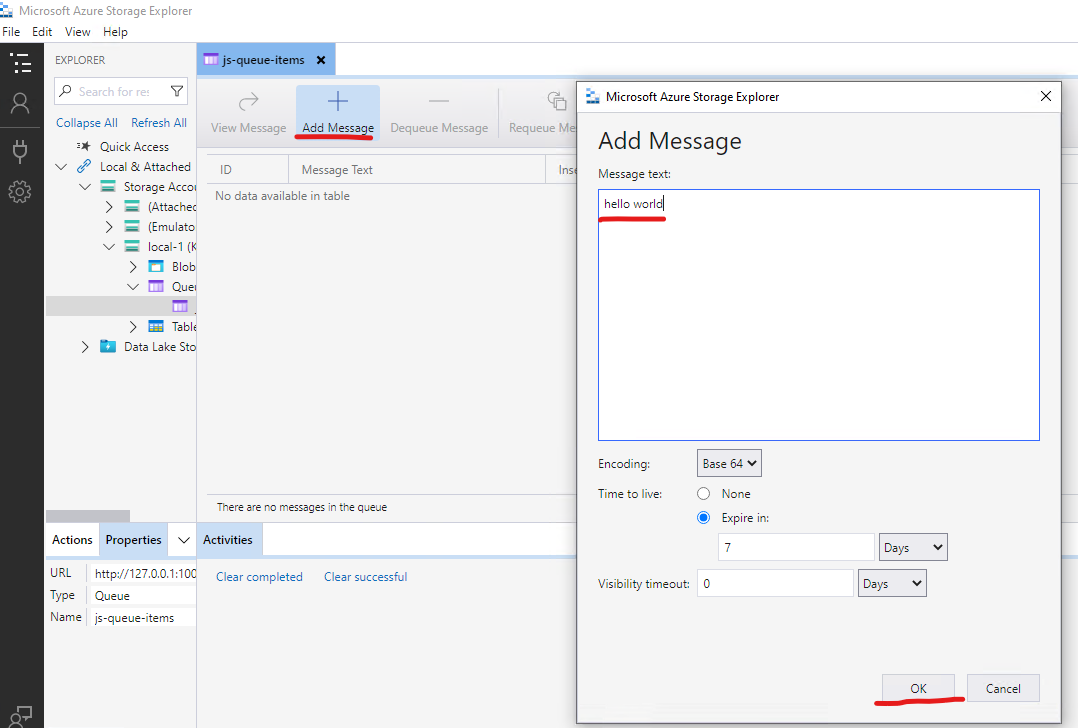Open the Explorer panel icon in sidebar

(x=21, y=63)
